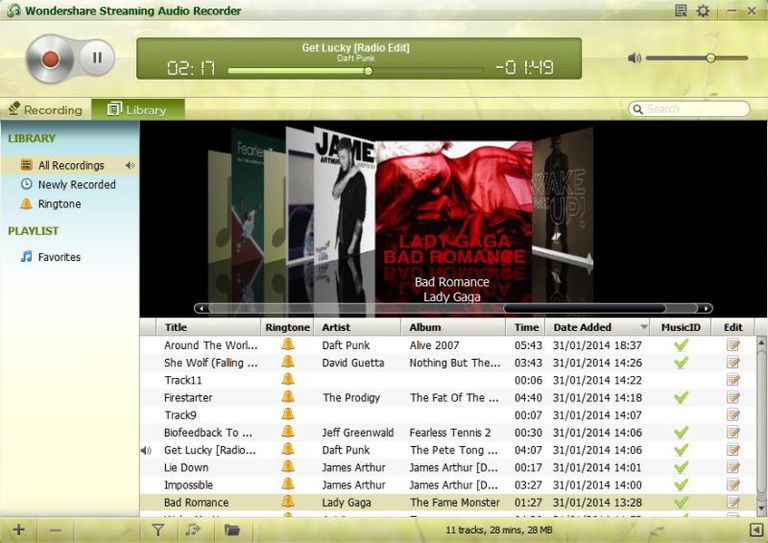
Task: Open the filter funnel tool
Action: click(x=158, y=530)
